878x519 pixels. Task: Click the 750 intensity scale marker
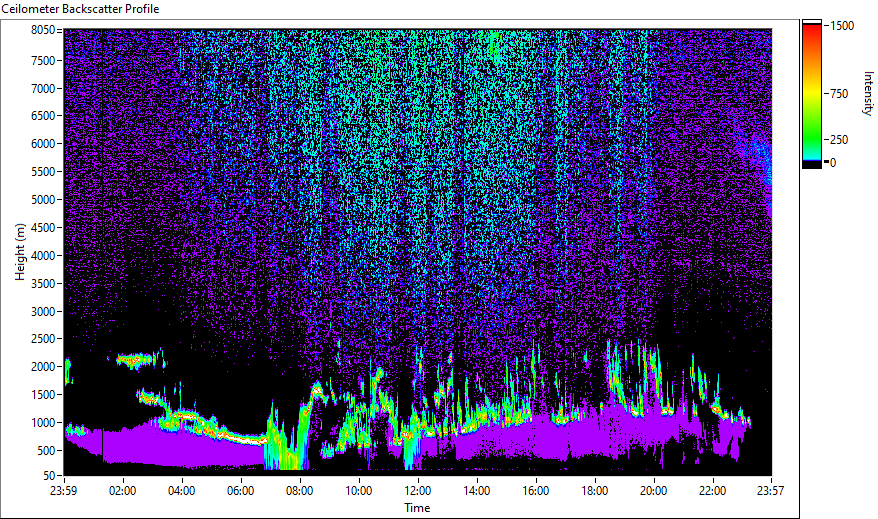coord(839,94)
